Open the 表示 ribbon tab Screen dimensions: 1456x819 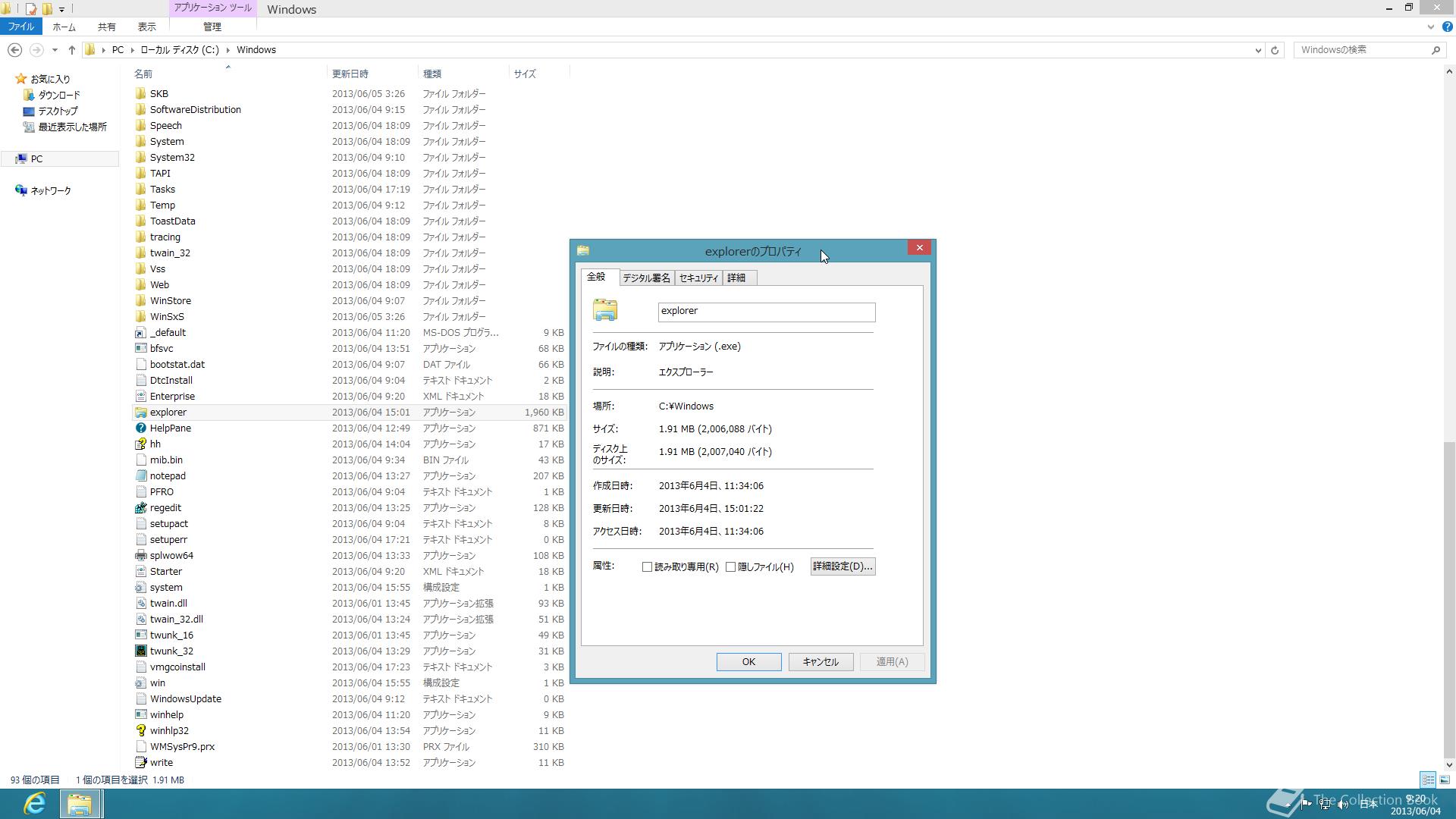click(146, 27)
